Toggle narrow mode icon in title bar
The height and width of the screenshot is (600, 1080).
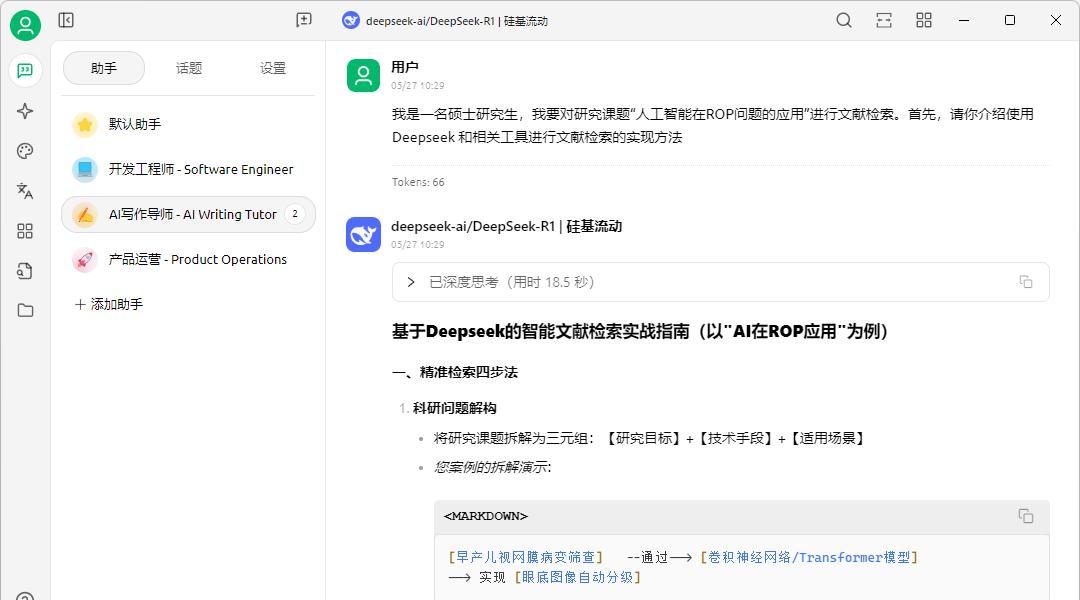coord(884,20)
